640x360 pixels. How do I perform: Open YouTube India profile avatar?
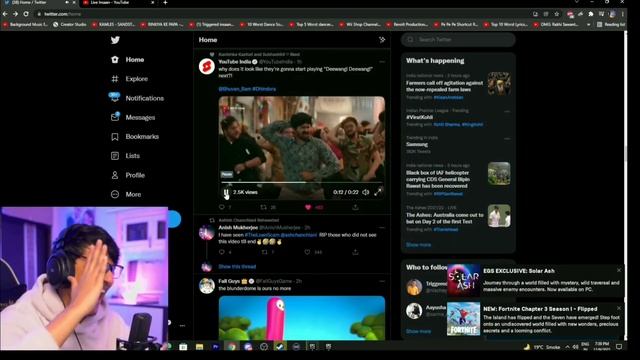coord(207,66)
